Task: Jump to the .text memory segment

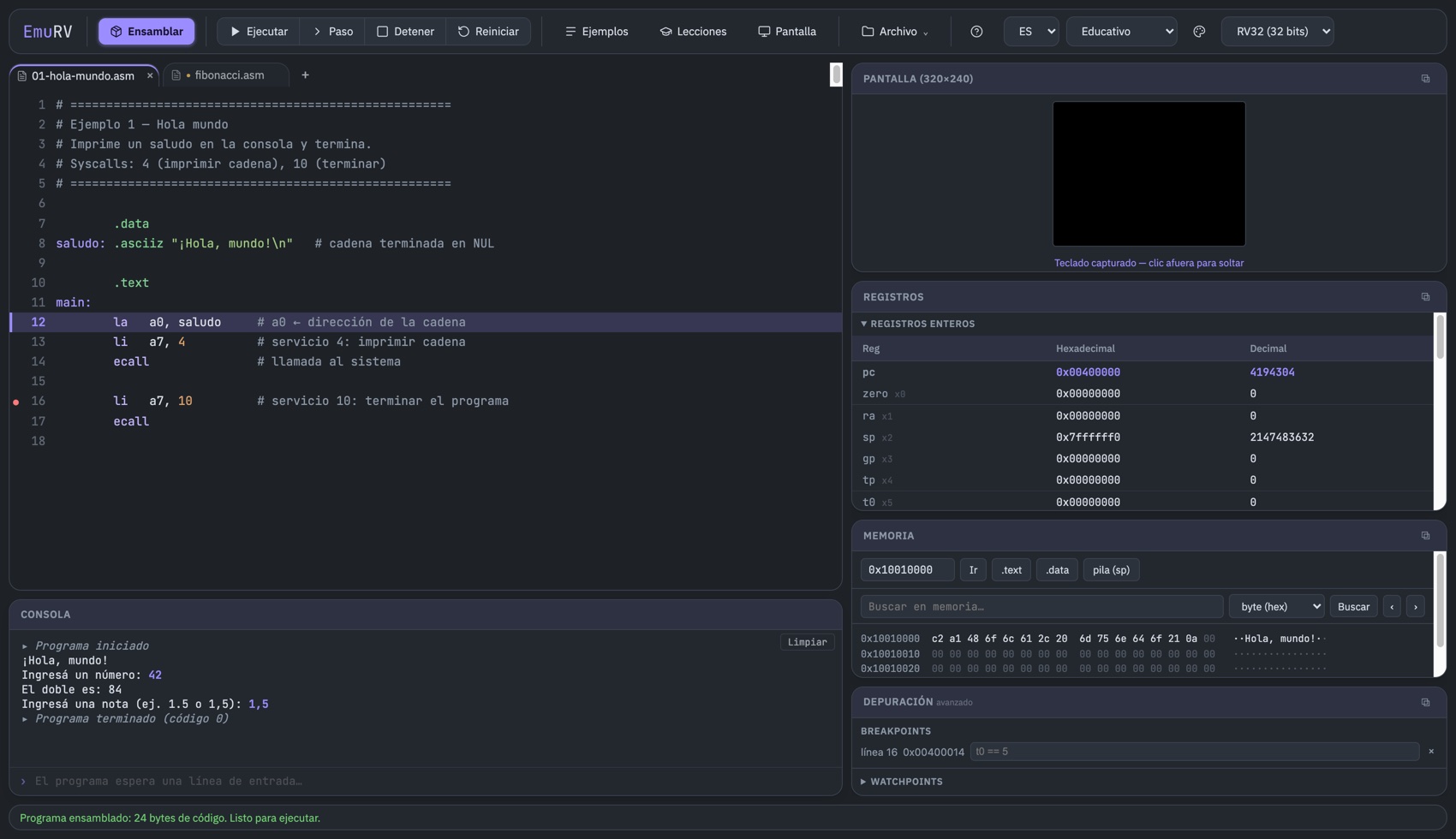Action: (x=1011, y=570)
